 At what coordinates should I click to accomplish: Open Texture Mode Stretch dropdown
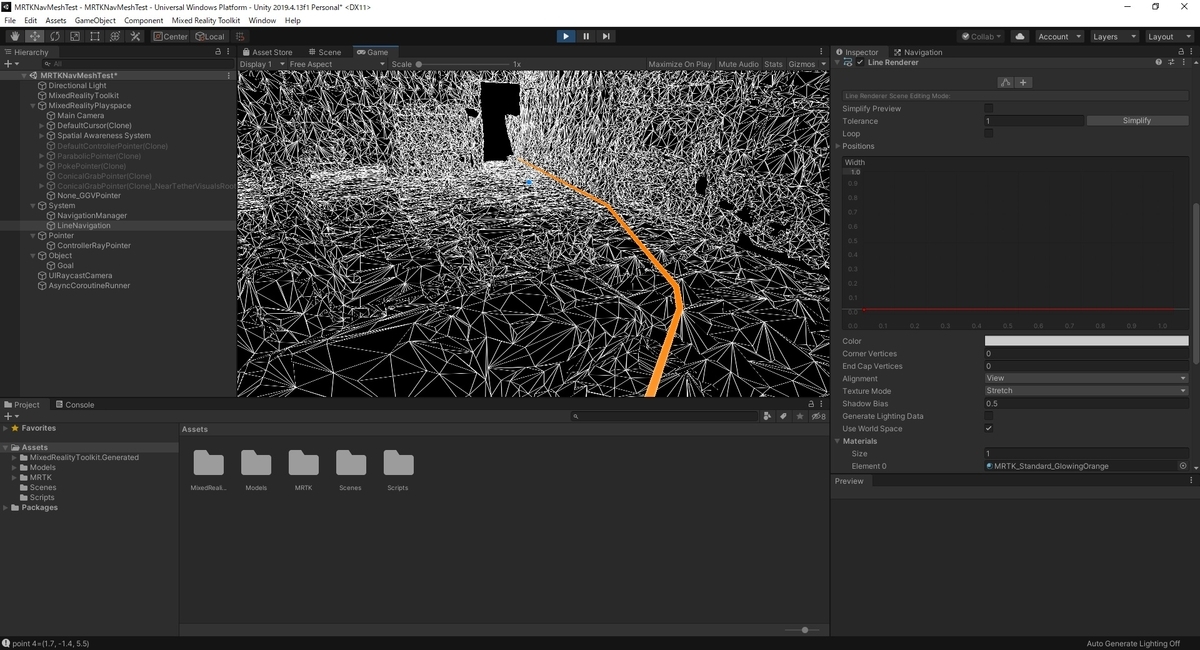tap(1086, 391)
